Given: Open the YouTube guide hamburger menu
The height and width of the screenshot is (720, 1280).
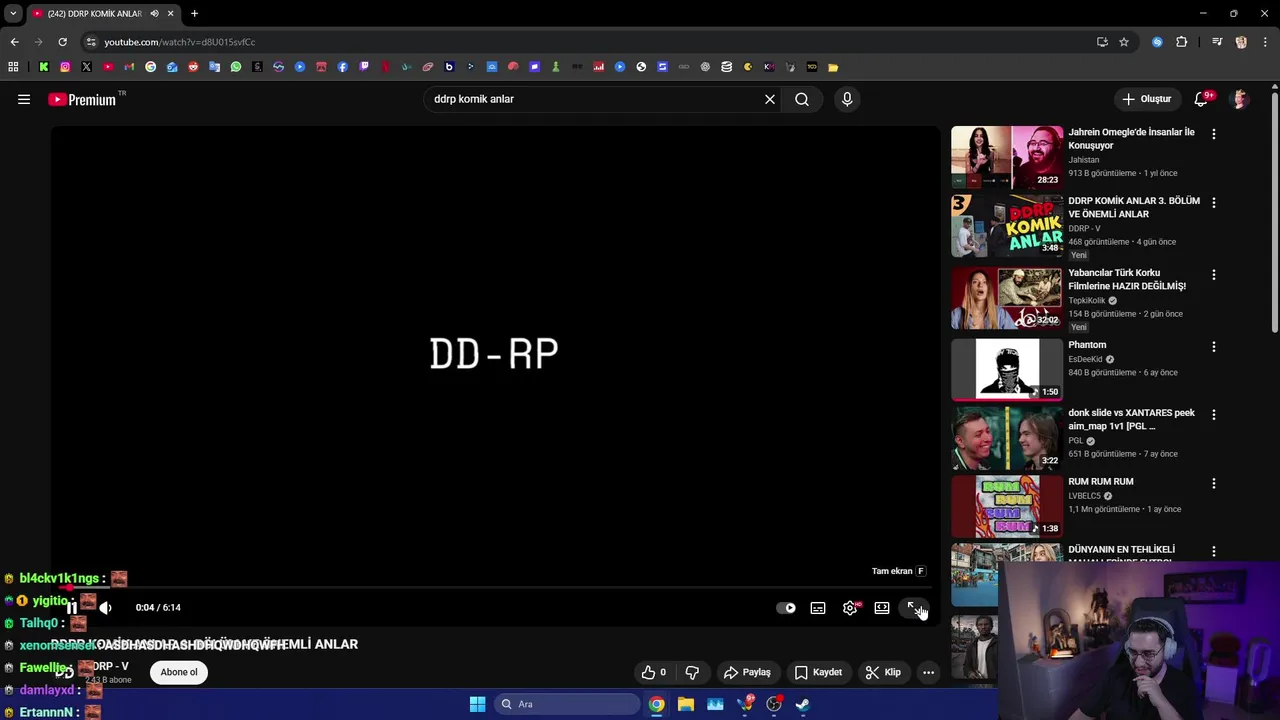Looking at the screenshot, I should [x=24, y=99].
